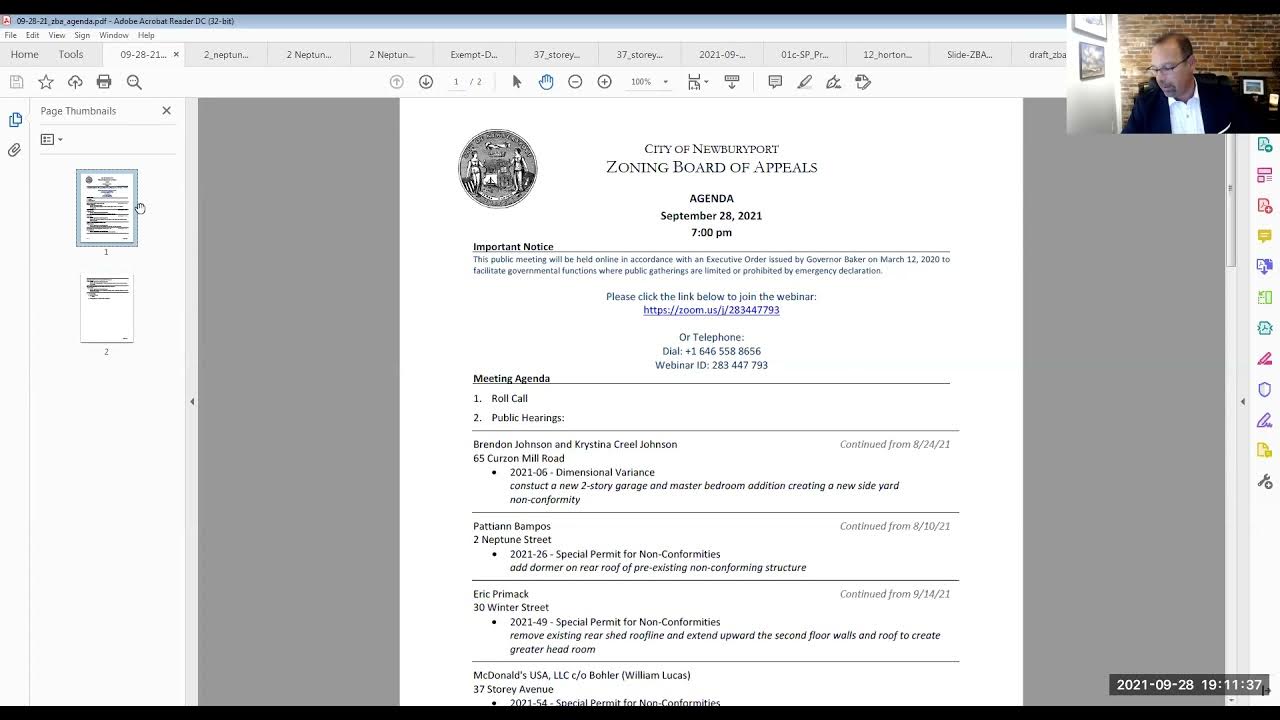Open Fill & Sign tool in right pane
This screenshot has width=1280, height=720.
(1265, 420)
